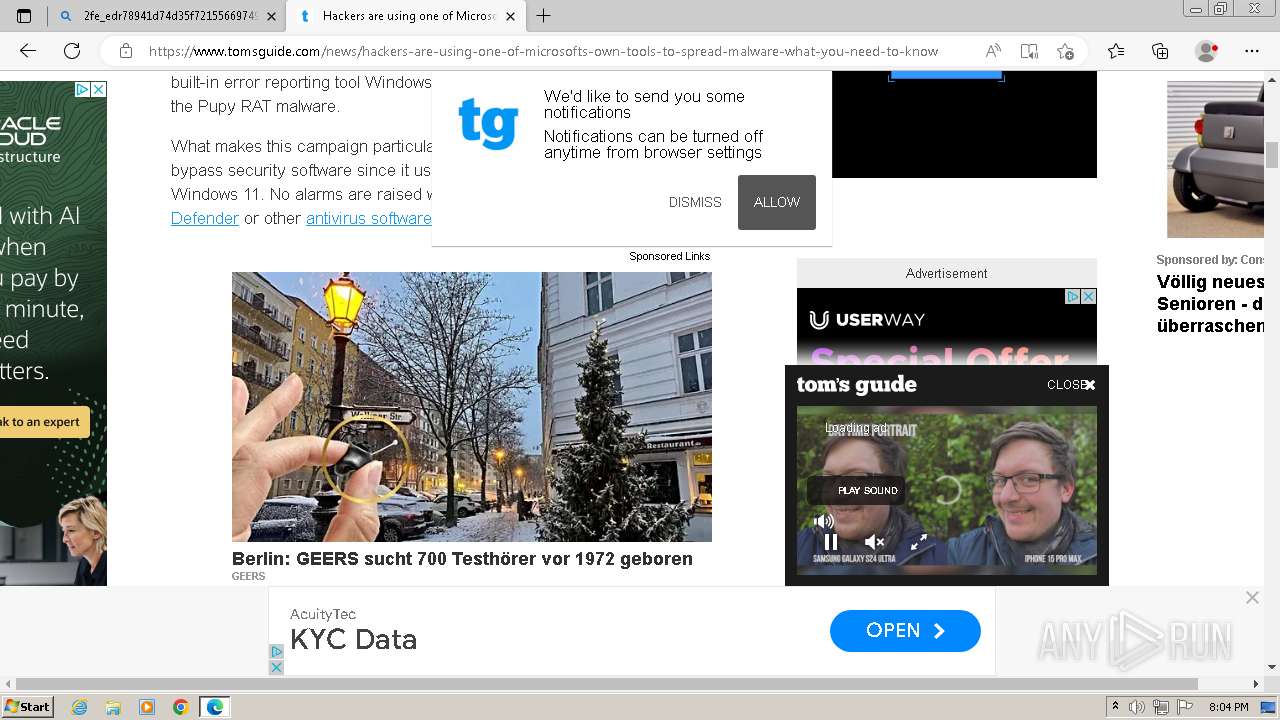
Task: Click the car ad thumbnail
Action: click(x=1216, y=160)
